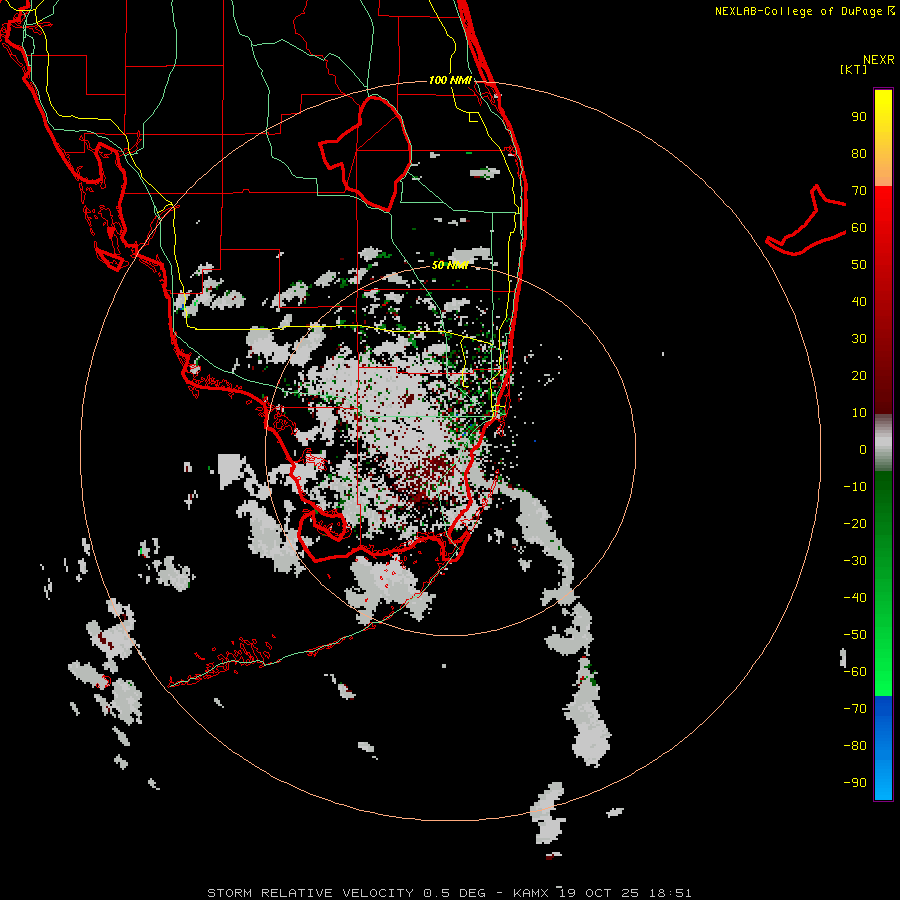Click the Bahamas island outline on map
Viewport: 900px width, 900px height.
coord(806,220)
